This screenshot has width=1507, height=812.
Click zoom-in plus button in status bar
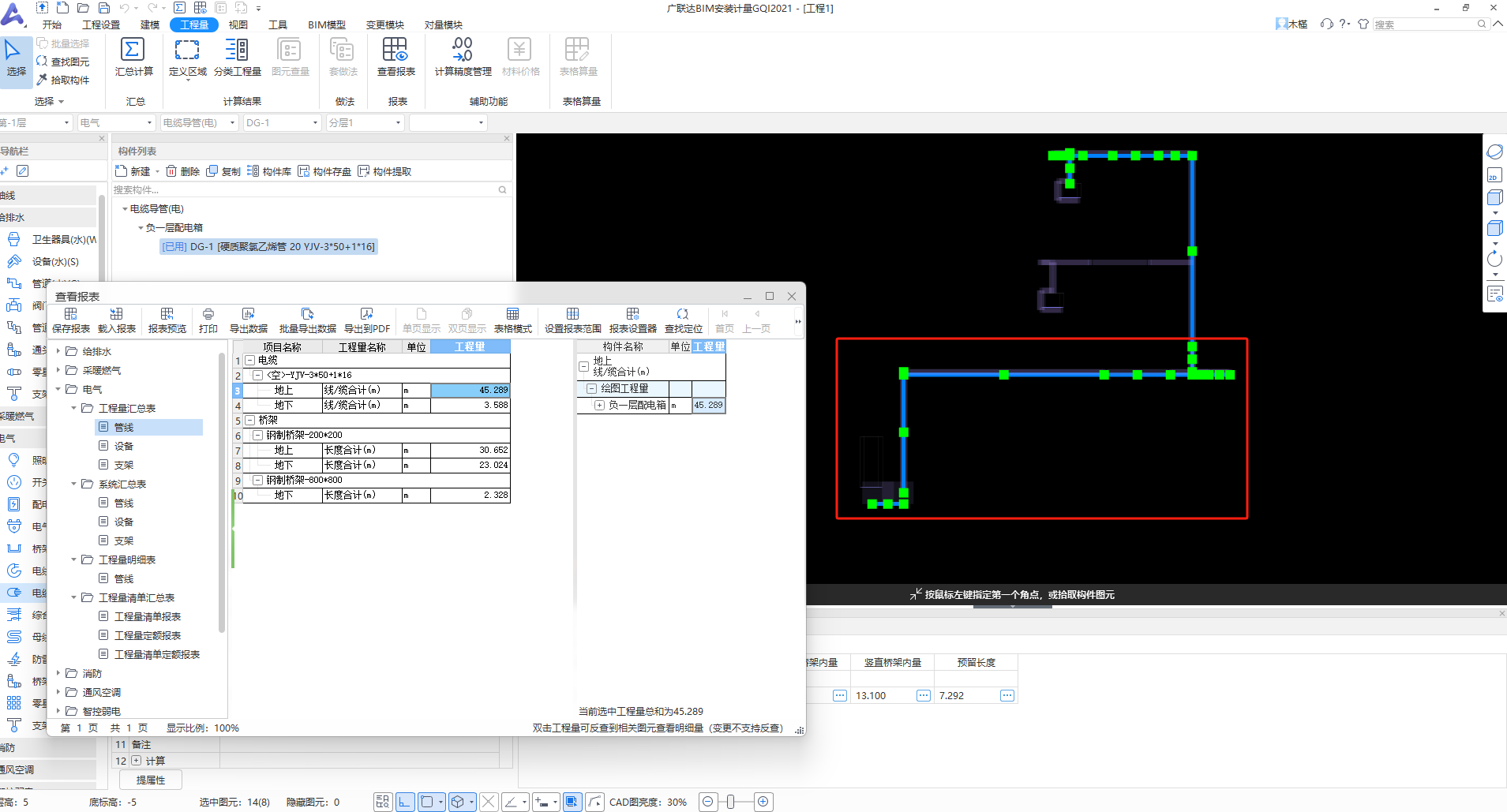(763, 802)
